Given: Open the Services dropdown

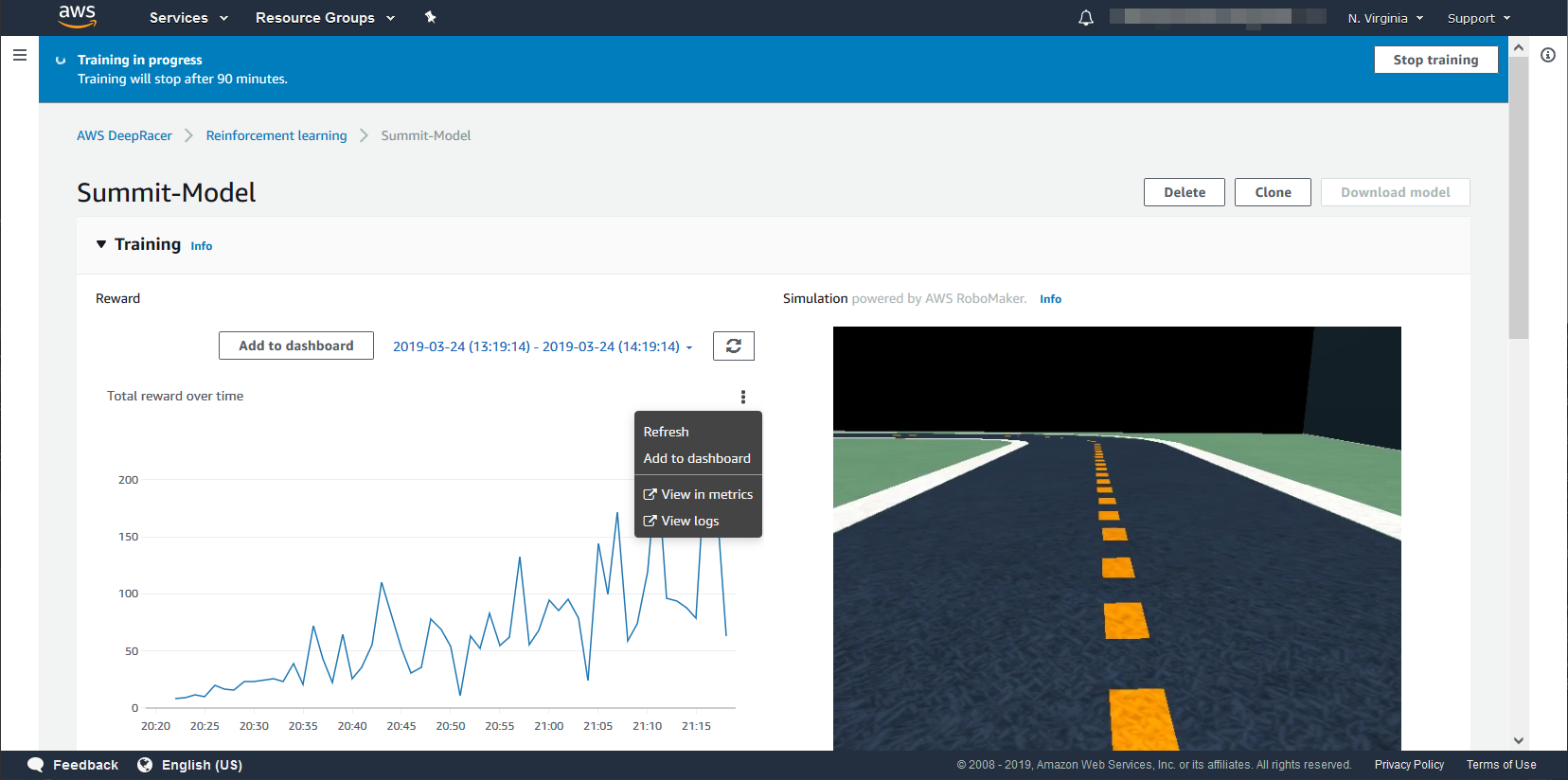Looking at the screenshot, I should click(188, 18).
